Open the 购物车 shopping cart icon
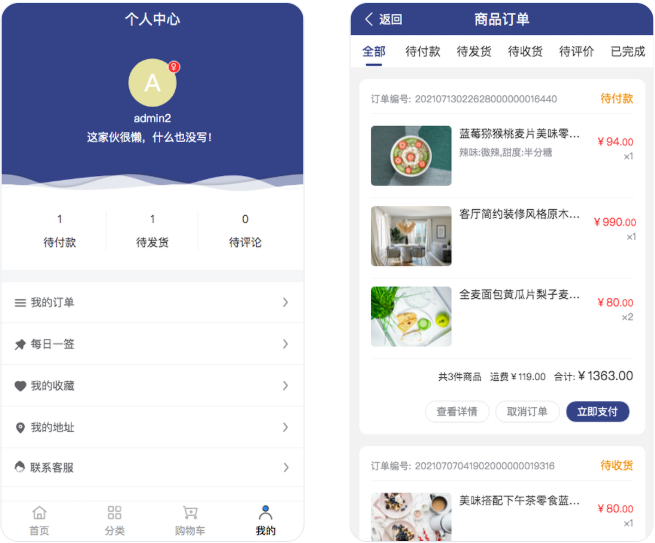Screen dimensions: 655x543 click(190, 513)
